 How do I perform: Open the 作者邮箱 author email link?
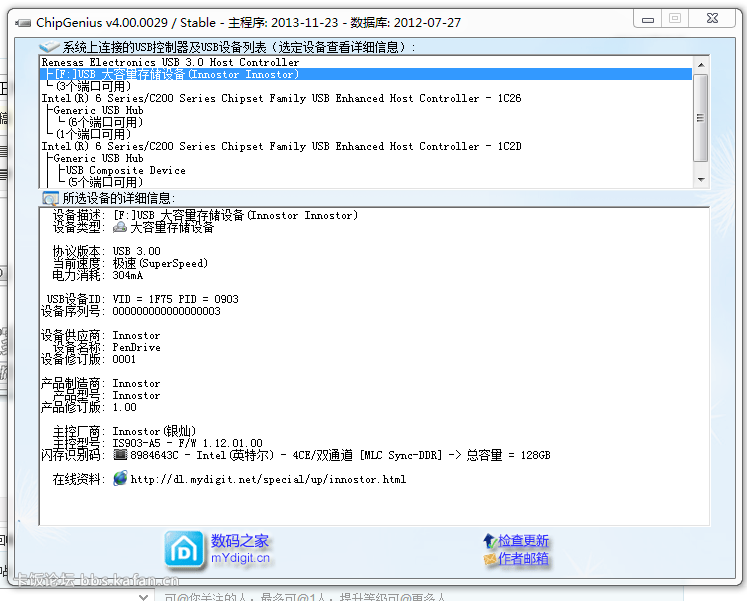click(x=523, y=558)
